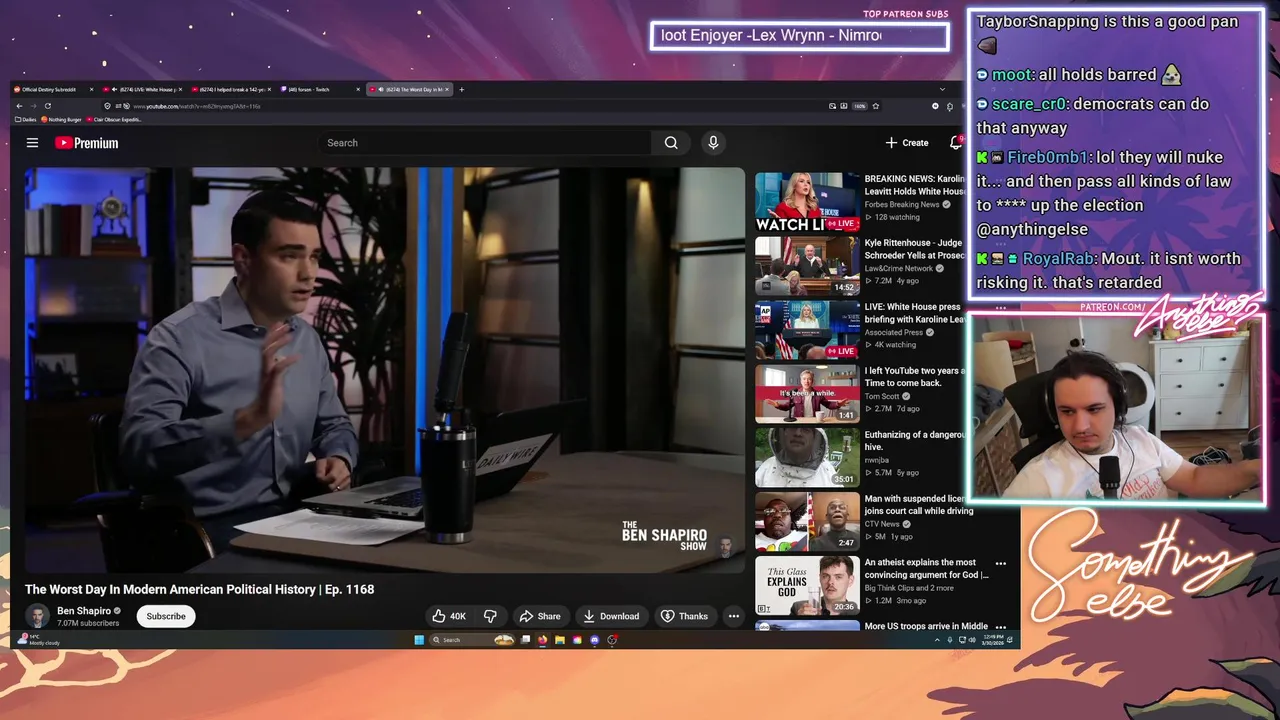
Task: Open File Explorer from taskbar
Action: 560,640
